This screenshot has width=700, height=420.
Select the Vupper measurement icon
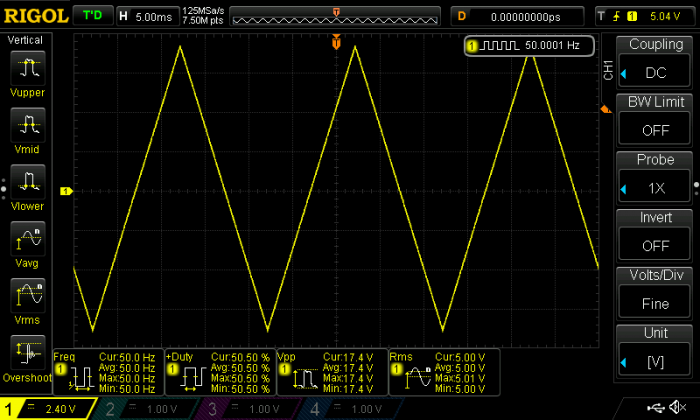pos(28,68)
